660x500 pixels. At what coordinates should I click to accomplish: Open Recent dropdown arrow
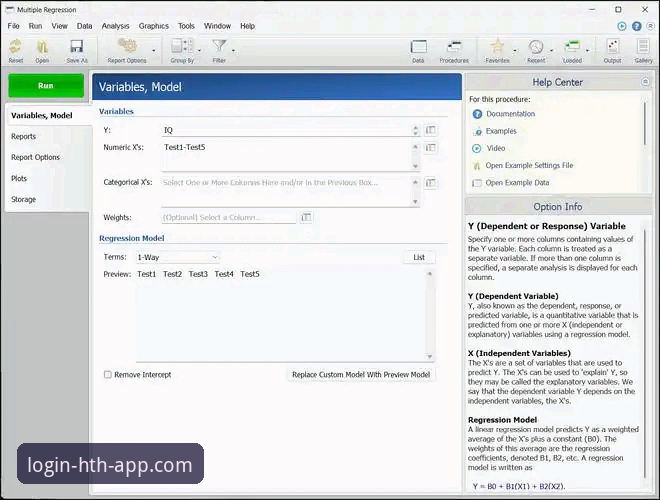[x=551, y=51]
